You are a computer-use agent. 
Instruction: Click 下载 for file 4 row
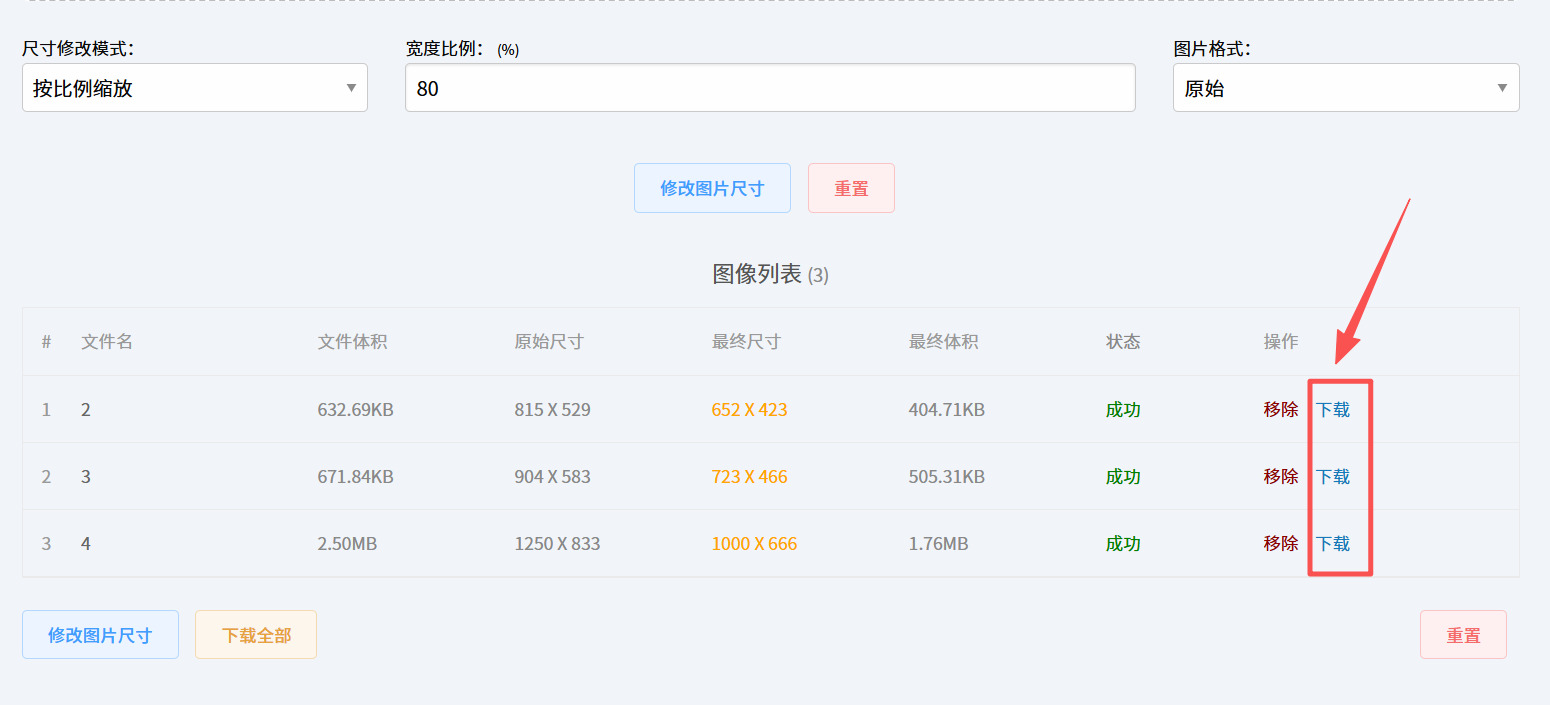pos(1333,543)
